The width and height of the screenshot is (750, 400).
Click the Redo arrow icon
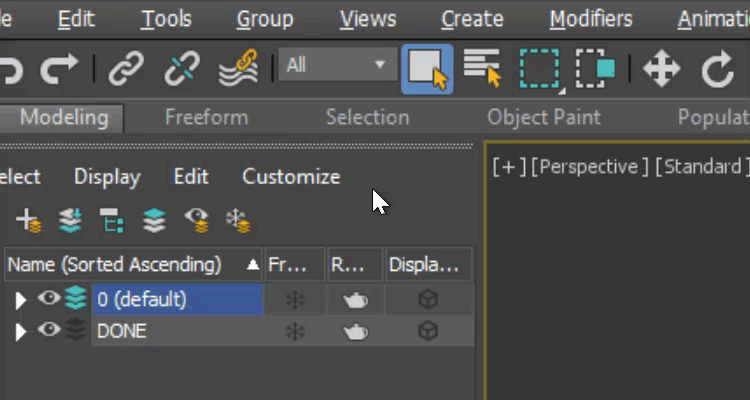click(x=59, y=69)
